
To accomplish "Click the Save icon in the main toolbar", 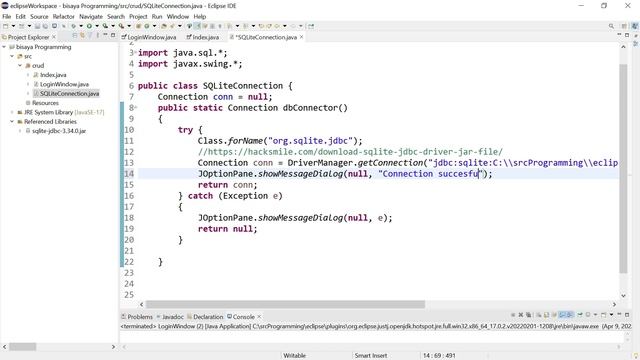I will coord(37,26).
